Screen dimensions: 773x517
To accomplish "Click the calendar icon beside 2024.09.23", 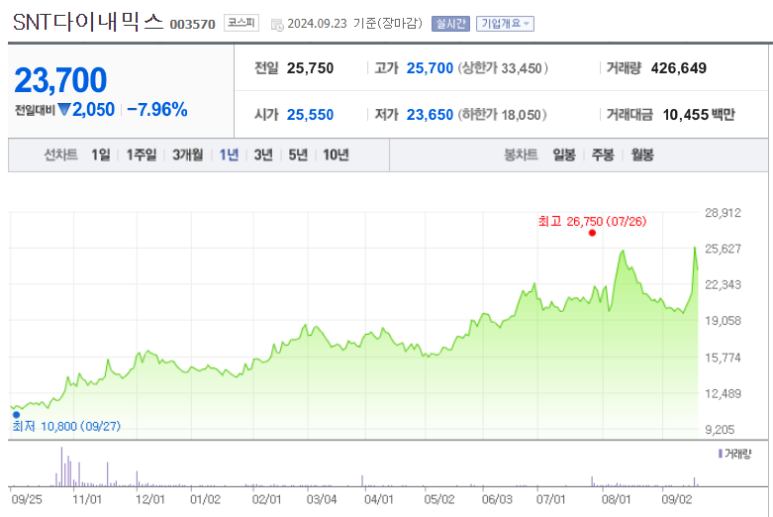I will [278, 25].
